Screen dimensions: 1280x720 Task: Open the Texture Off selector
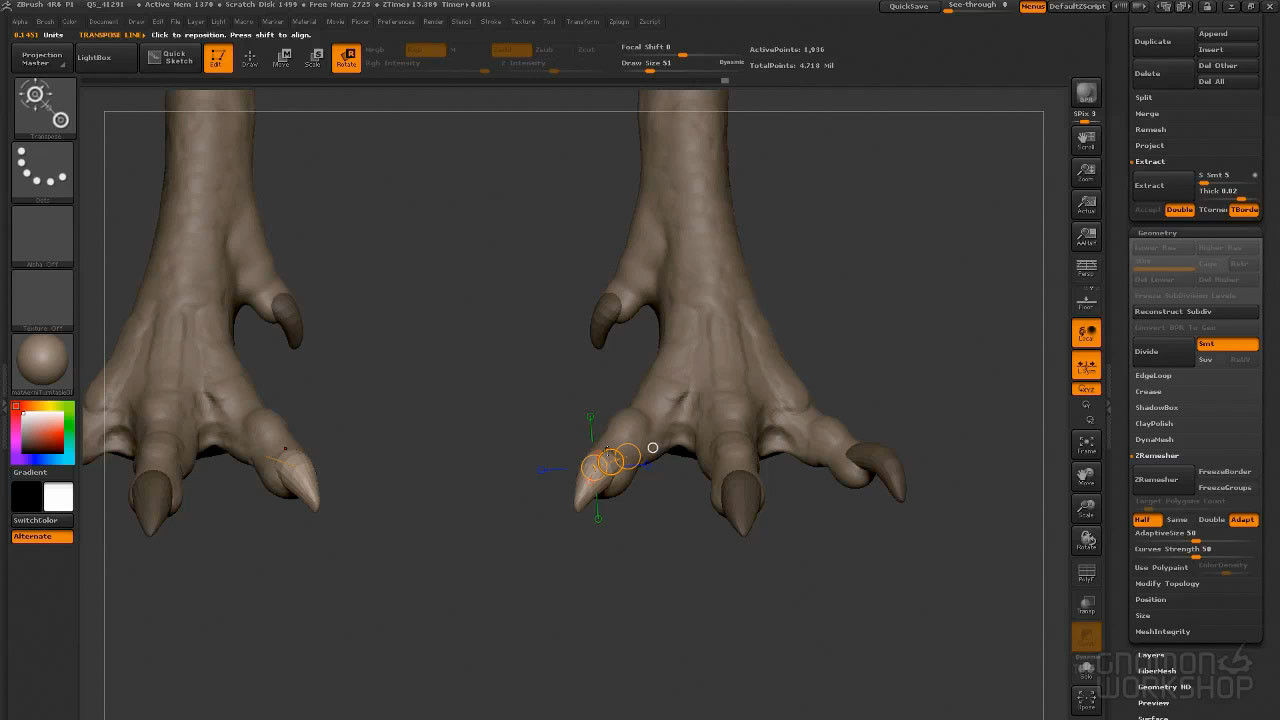pyautogui.click(x=43, y=301)
